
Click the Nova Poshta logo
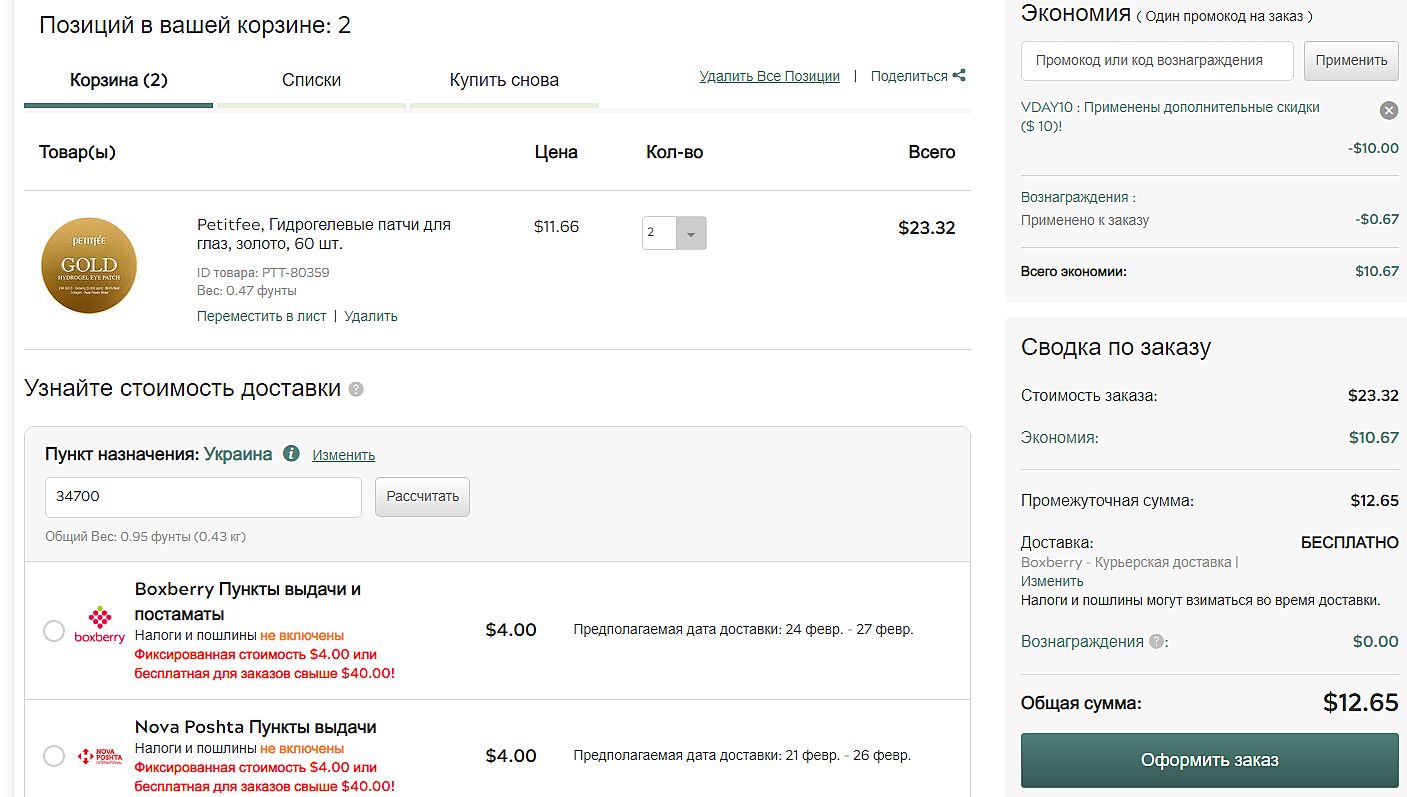coord(100,756)
